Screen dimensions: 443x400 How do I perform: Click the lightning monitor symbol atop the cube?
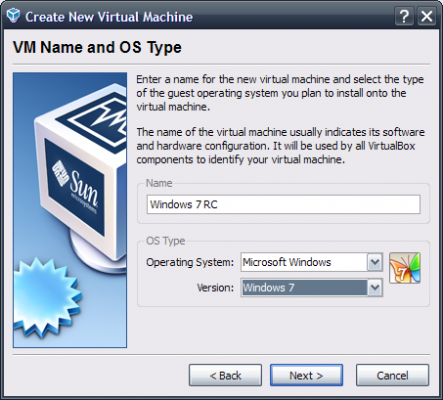(x=100, y=117)
